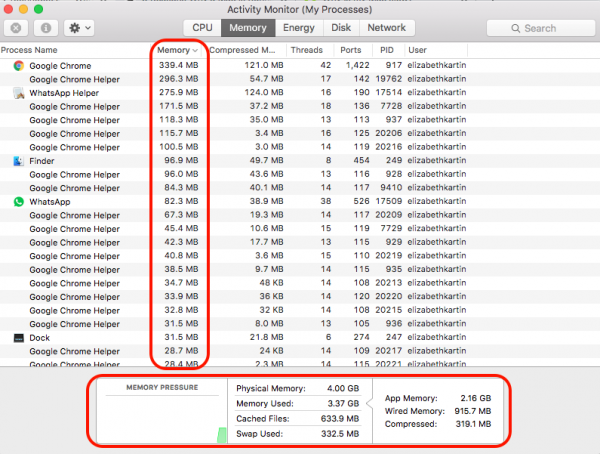Viewport: 600px width, 454px height.
Task: Click the 124.0 MB compressed memory cell
Action: [x=264, y=93]
